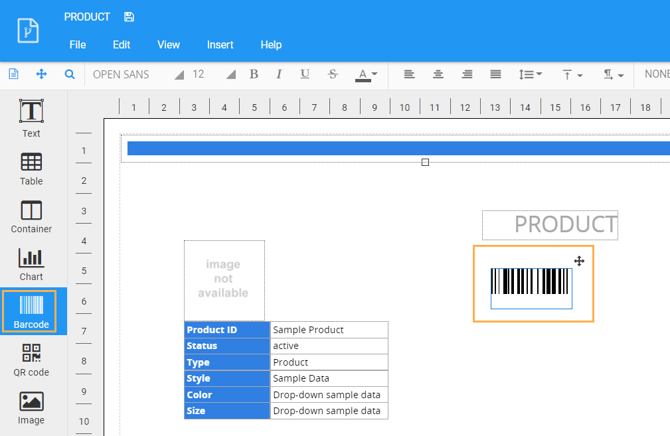Toggle bold formatting

tap(254, 74)
